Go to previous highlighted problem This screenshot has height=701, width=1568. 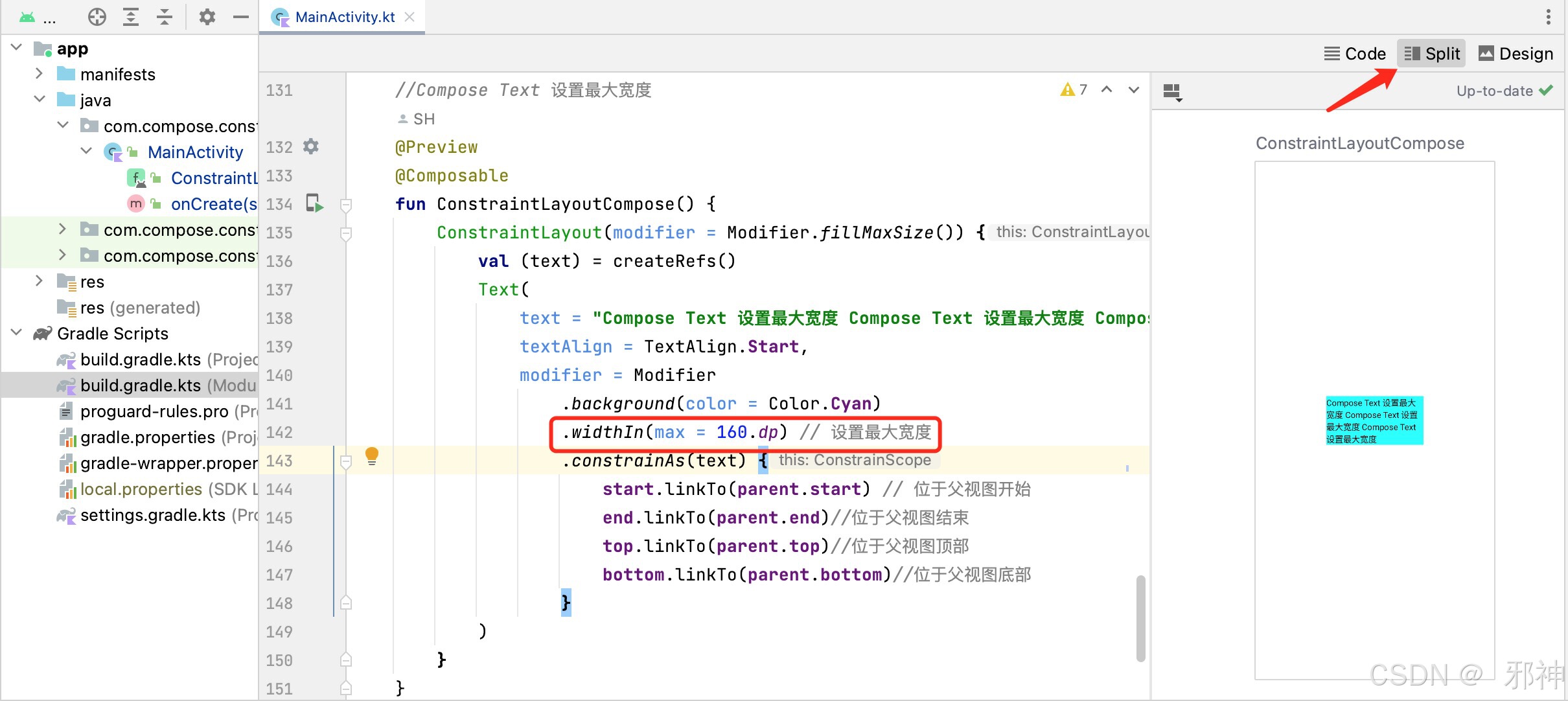click(1107, 89)
